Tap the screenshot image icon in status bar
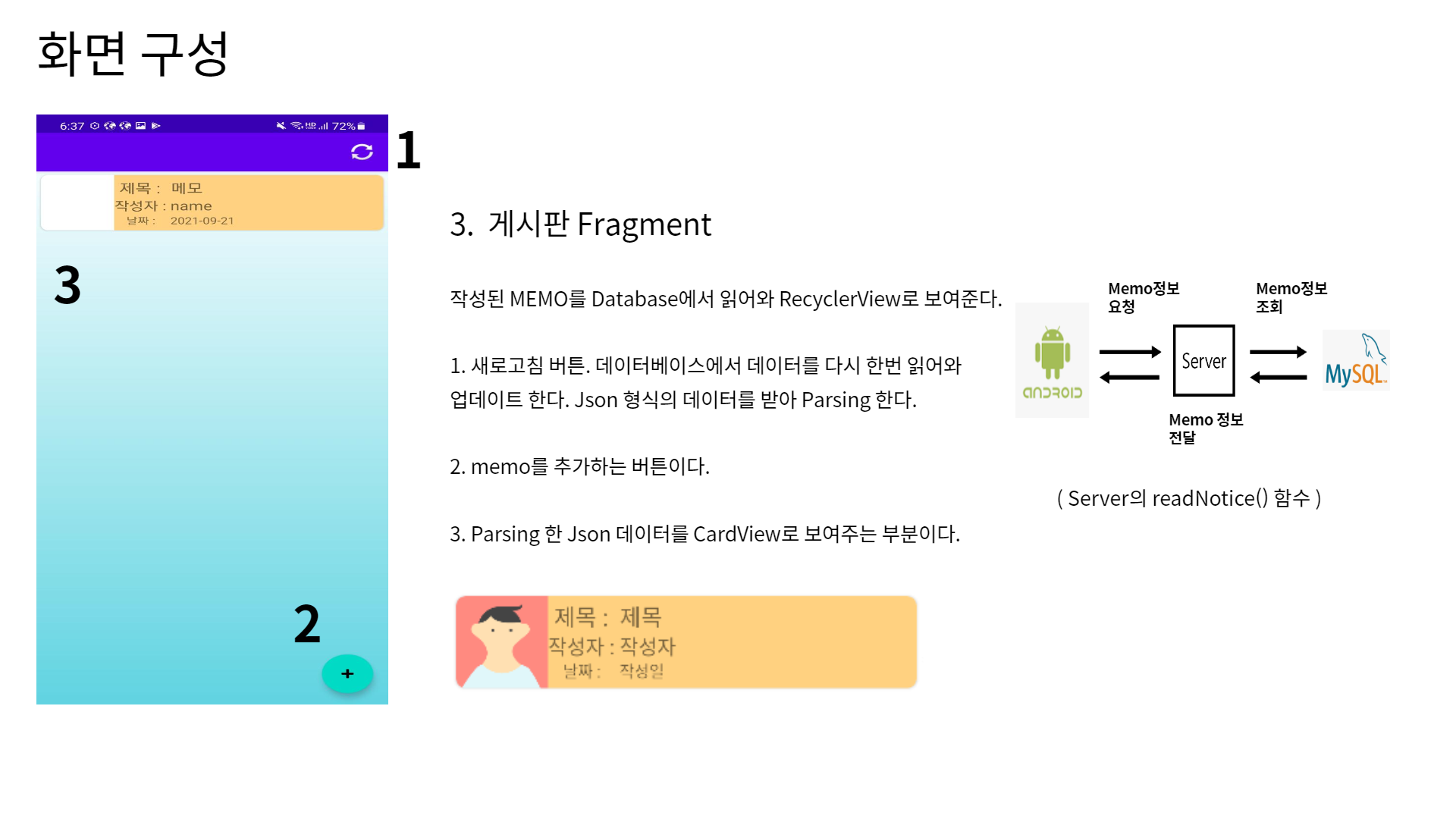This screenshot has width=1456, height=819. (140, 126)
